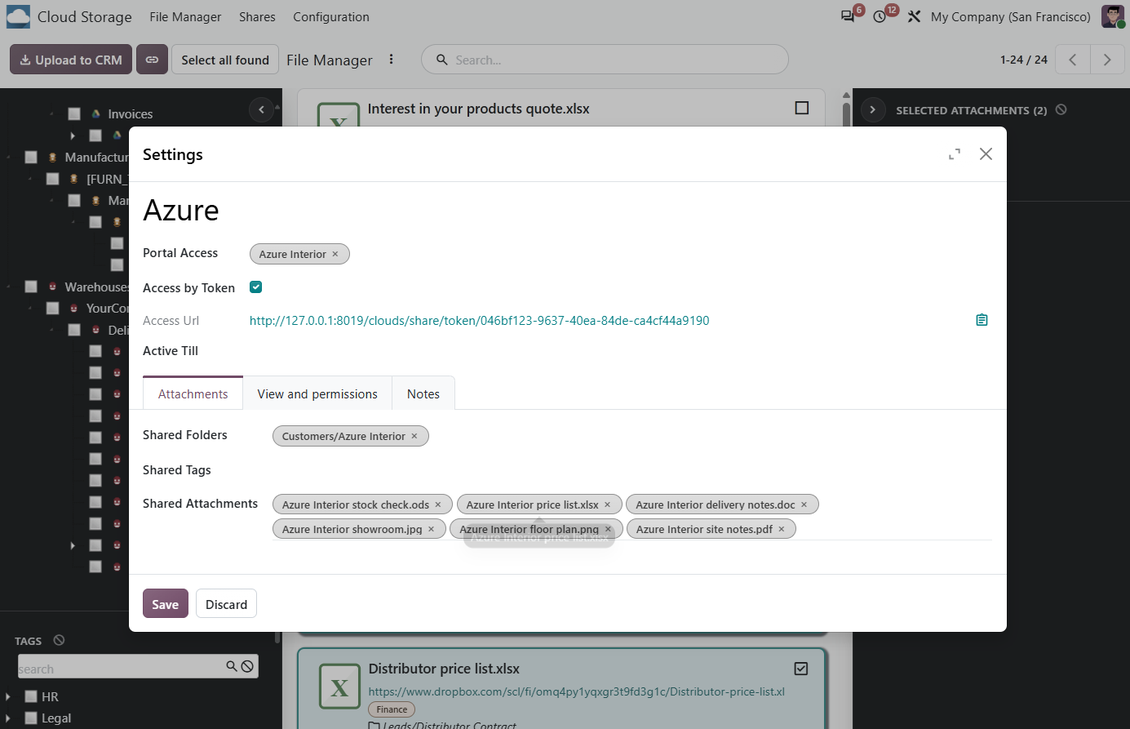Open the kebab menu beside File Manager

click(391, 60)
